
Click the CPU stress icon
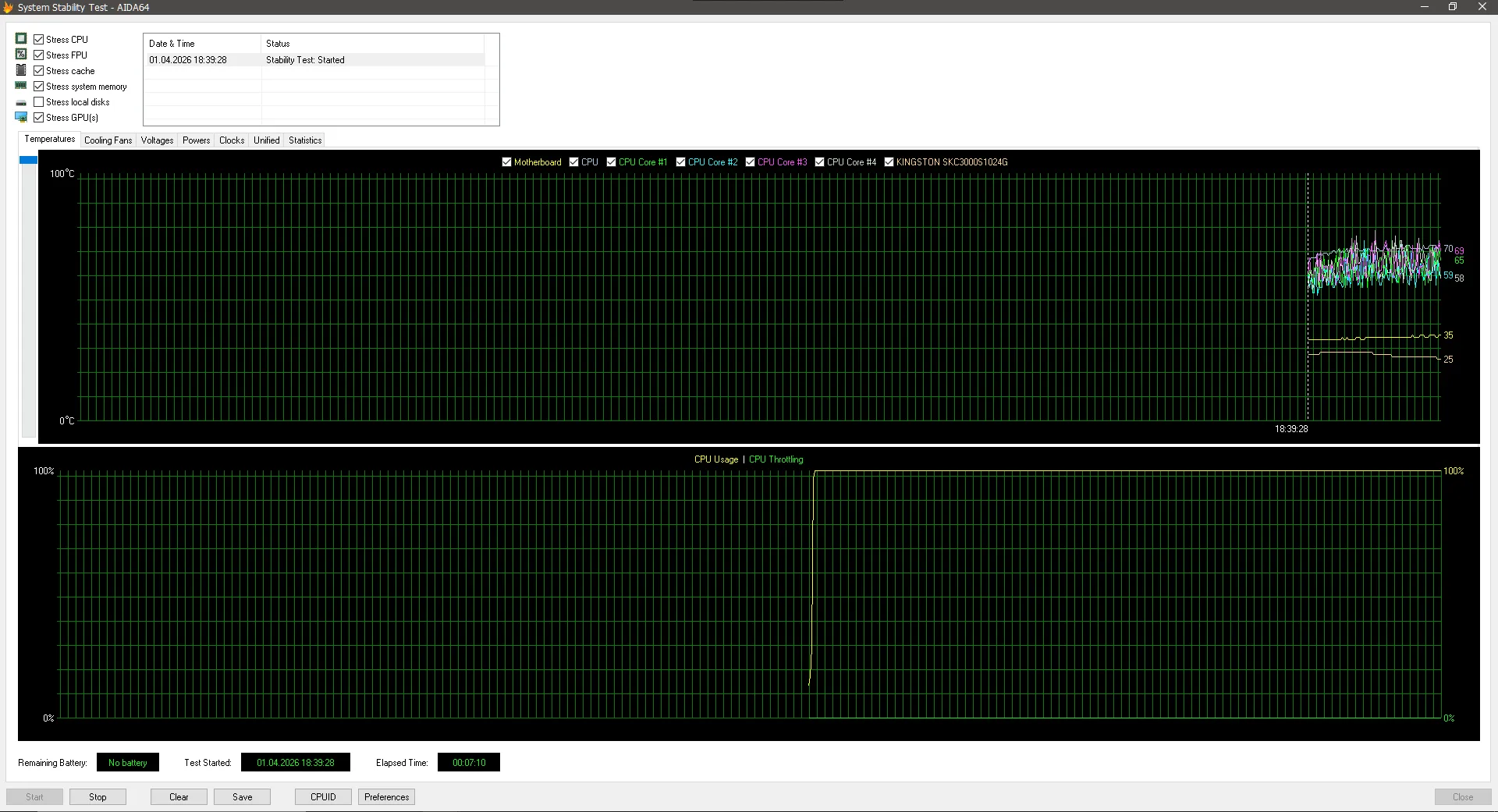21,38
